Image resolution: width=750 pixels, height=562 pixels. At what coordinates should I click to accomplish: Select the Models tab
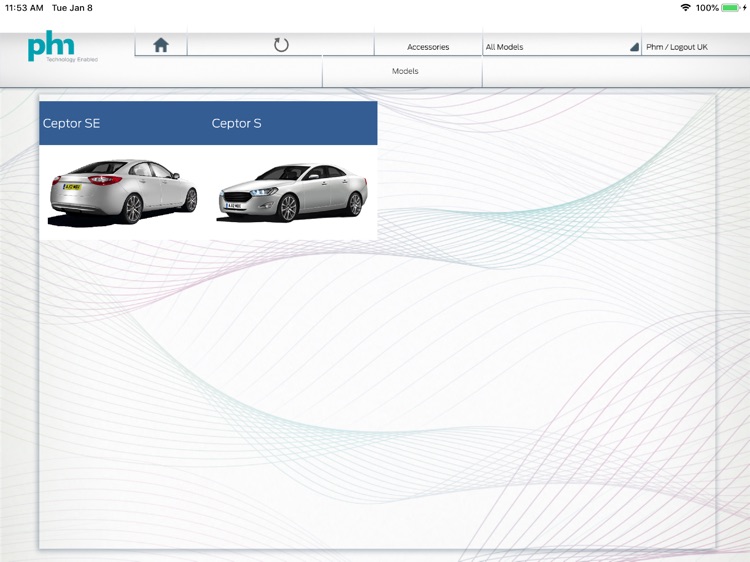tap(405, 71)
